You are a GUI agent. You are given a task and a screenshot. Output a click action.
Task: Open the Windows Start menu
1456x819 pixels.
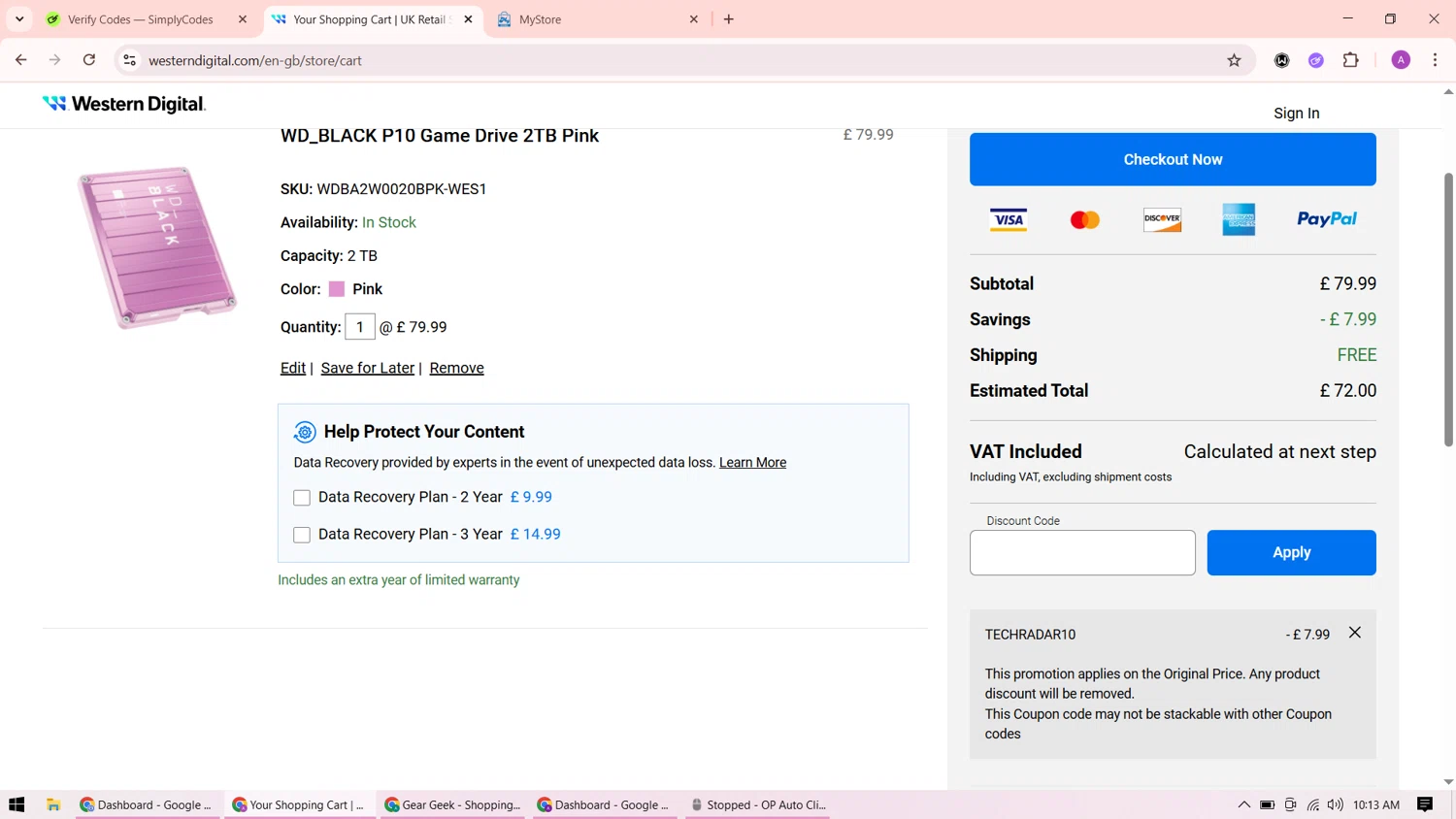click(x=17, y=804)
